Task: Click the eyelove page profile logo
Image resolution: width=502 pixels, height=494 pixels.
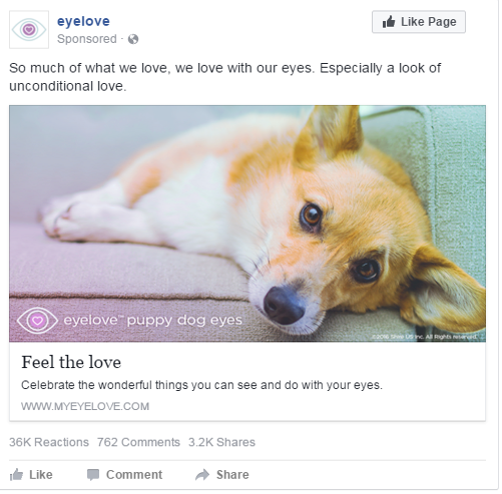Action: (x=29, y=30)
